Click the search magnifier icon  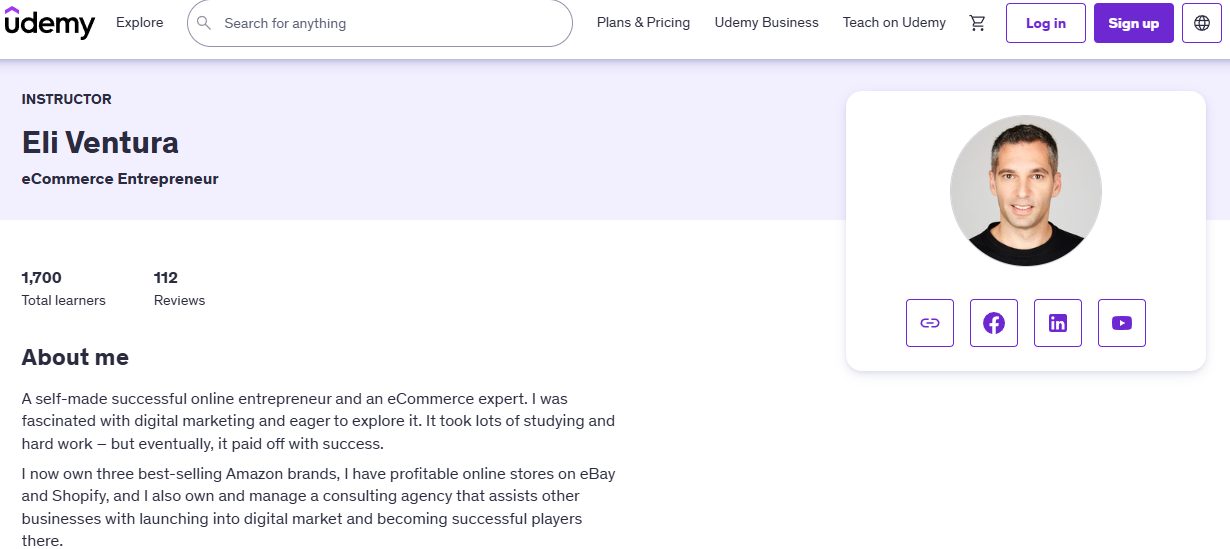click(x=204, y=23)
